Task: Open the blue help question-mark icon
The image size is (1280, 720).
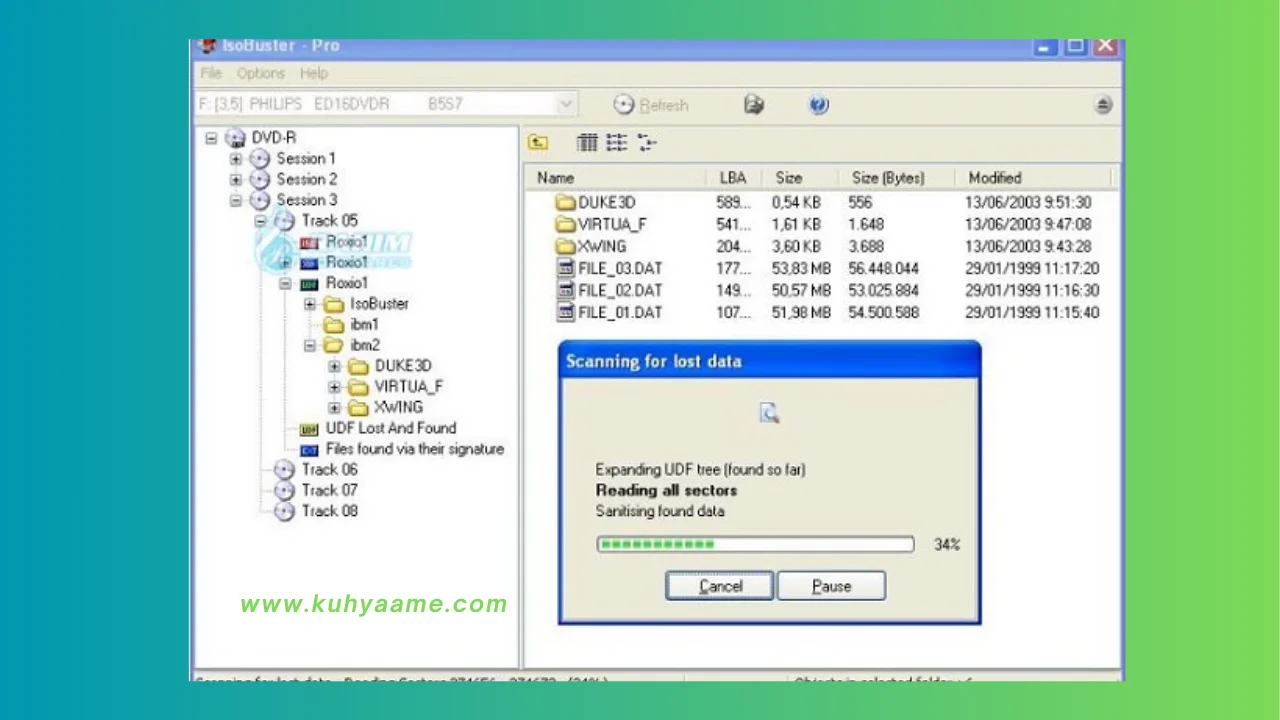Action: (819, 104)
